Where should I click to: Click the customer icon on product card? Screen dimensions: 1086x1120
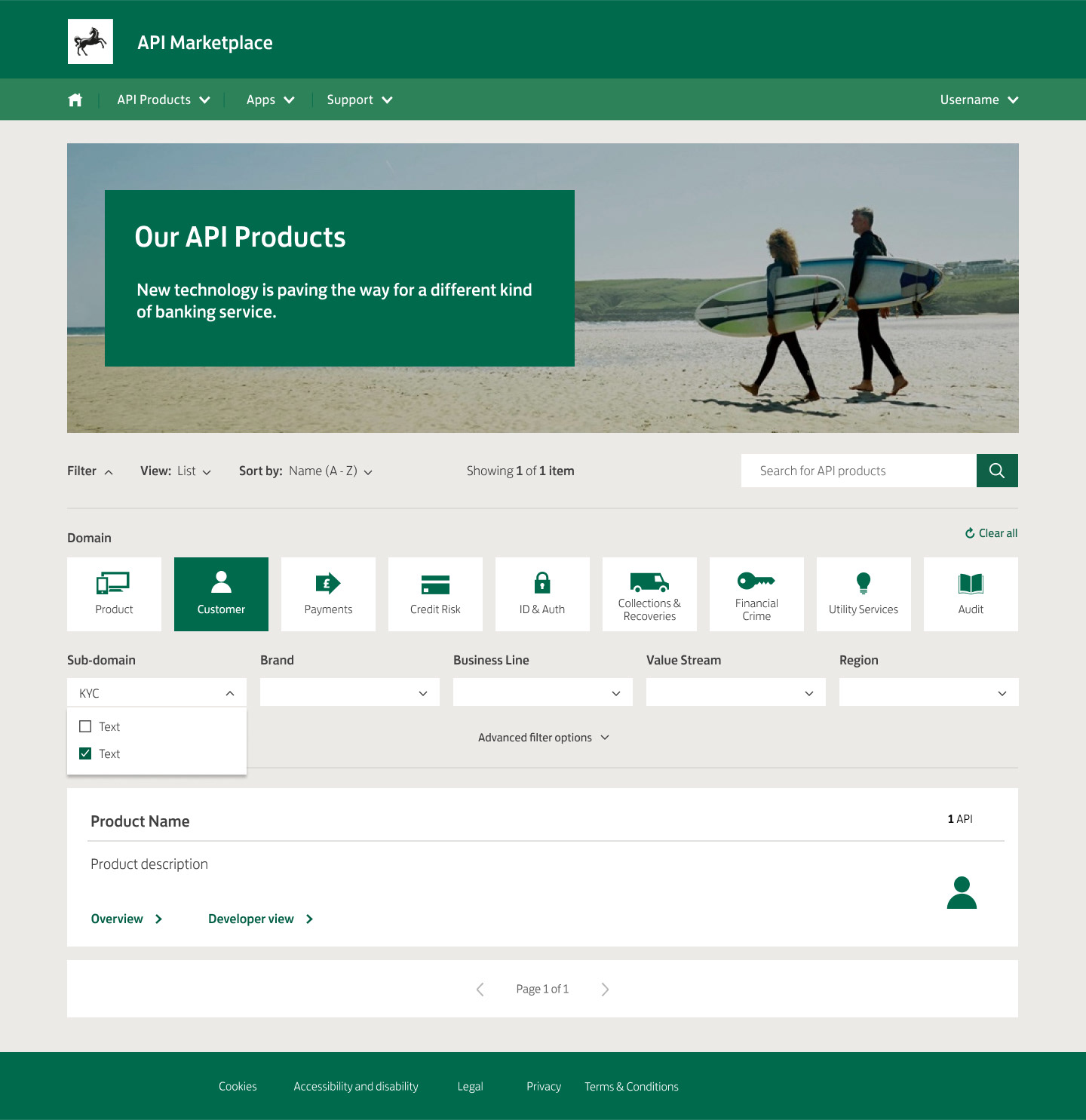pyautogui.click(x=962, y=893)
